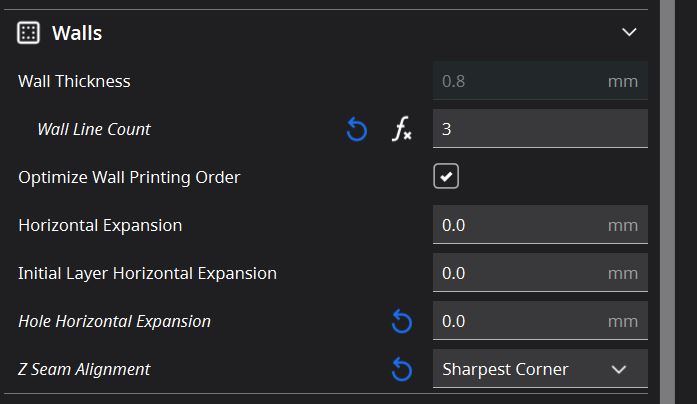The image size is (697, 404).
Task: Open the Z Seam Alignment dropdown
Action: 540,369
